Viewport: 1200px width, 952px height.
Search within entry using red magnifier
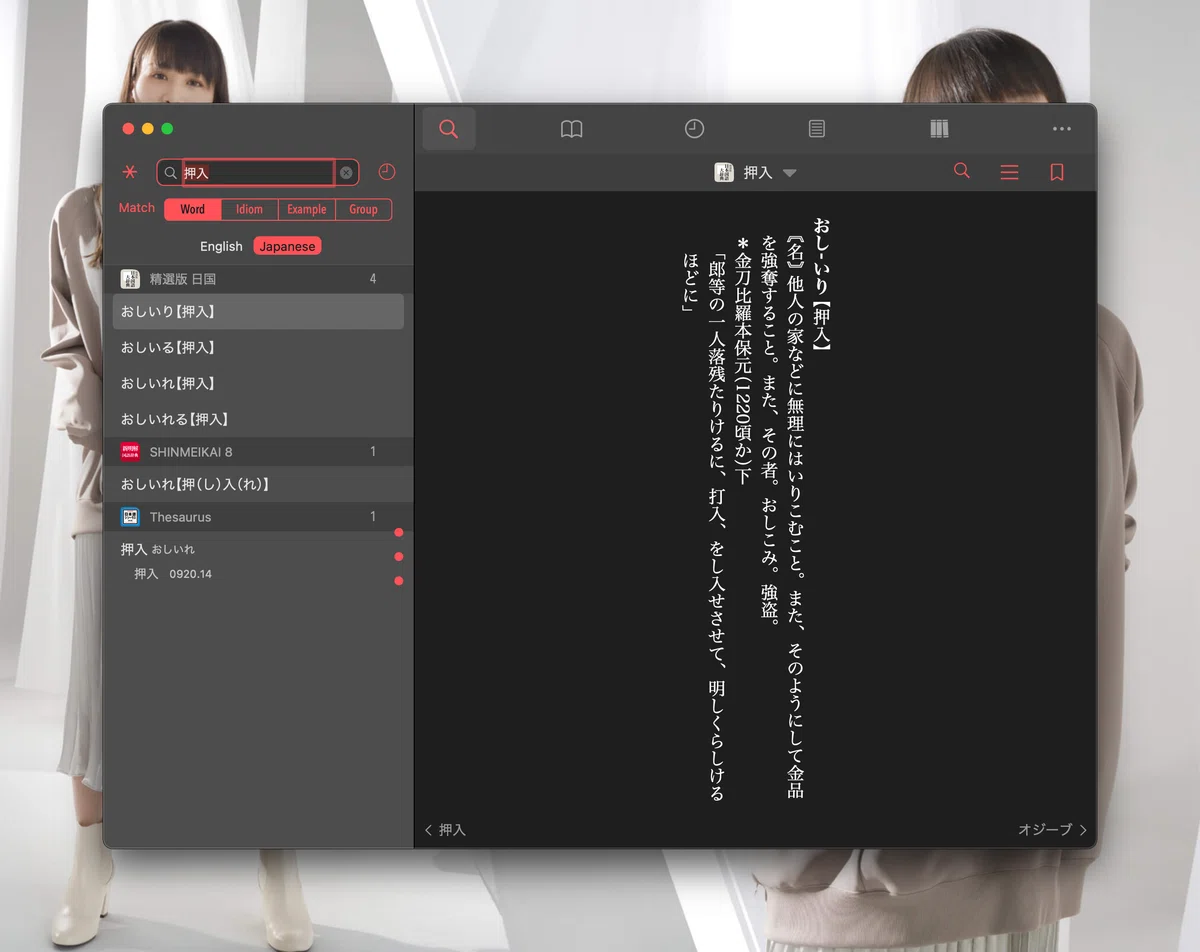[x=962, y=171]
